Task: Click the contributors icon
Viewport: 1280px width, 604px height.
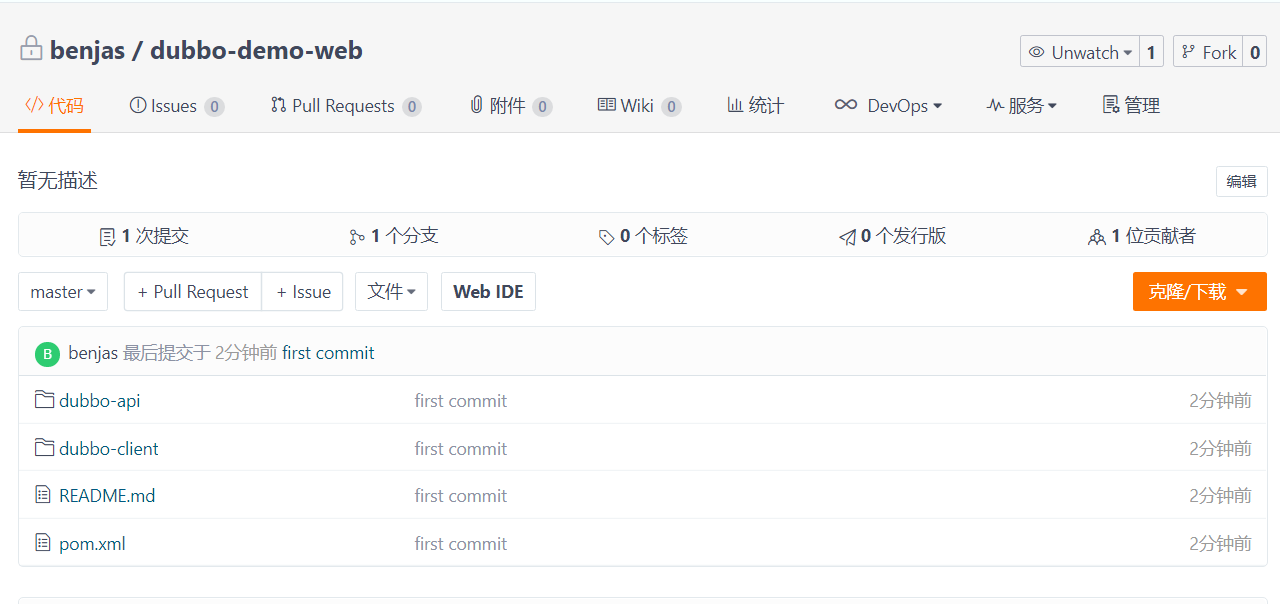Action: click(1097, 237)
